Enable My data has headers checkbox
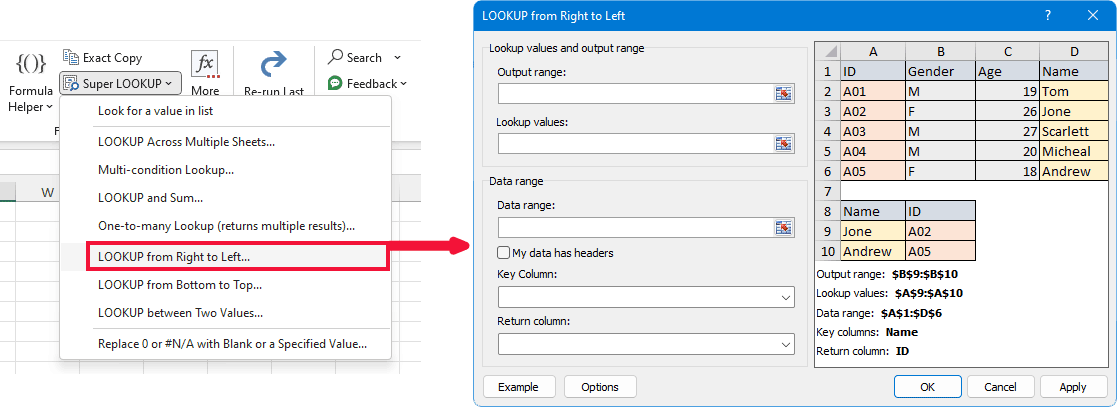 click(504, 253)
